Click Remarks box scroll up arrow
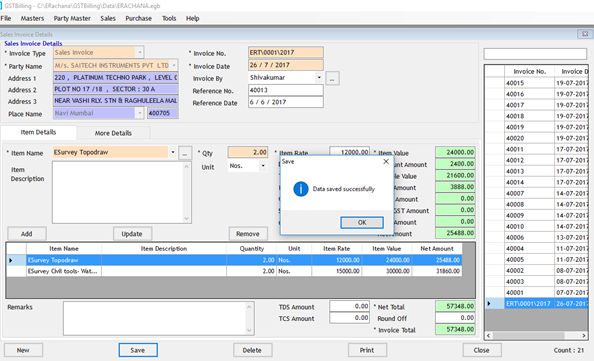594x361 pixels. click(x=249, y=306)
